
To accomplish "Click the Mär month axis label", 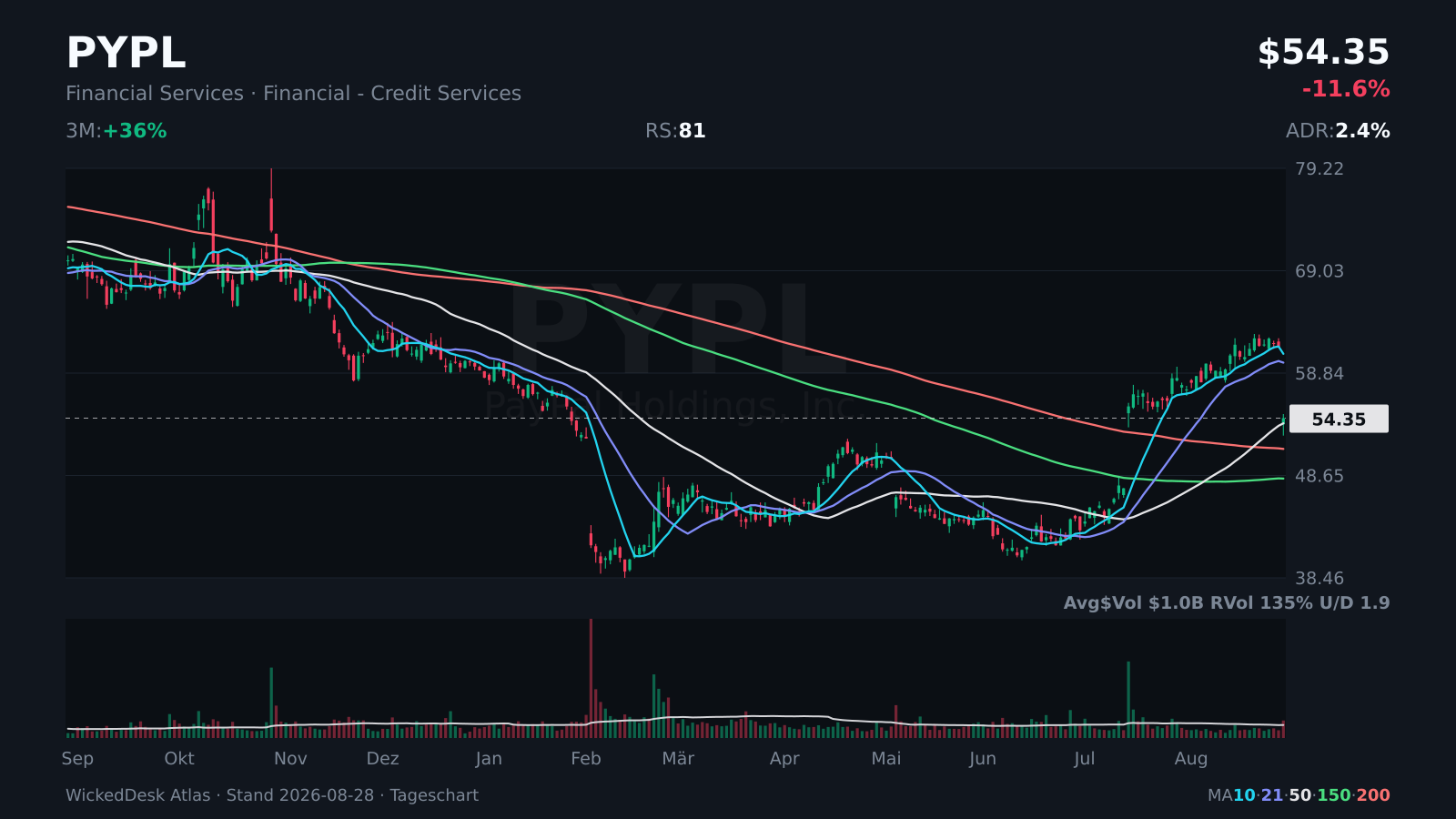I will tap(678, 759).
